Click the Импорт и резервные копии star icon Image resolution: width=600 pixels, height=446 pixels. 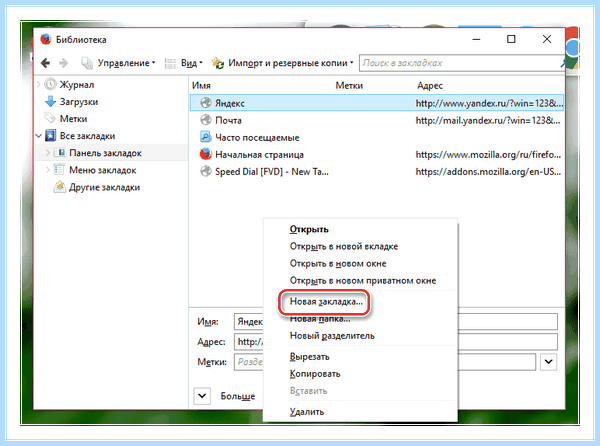click(218, 63)
